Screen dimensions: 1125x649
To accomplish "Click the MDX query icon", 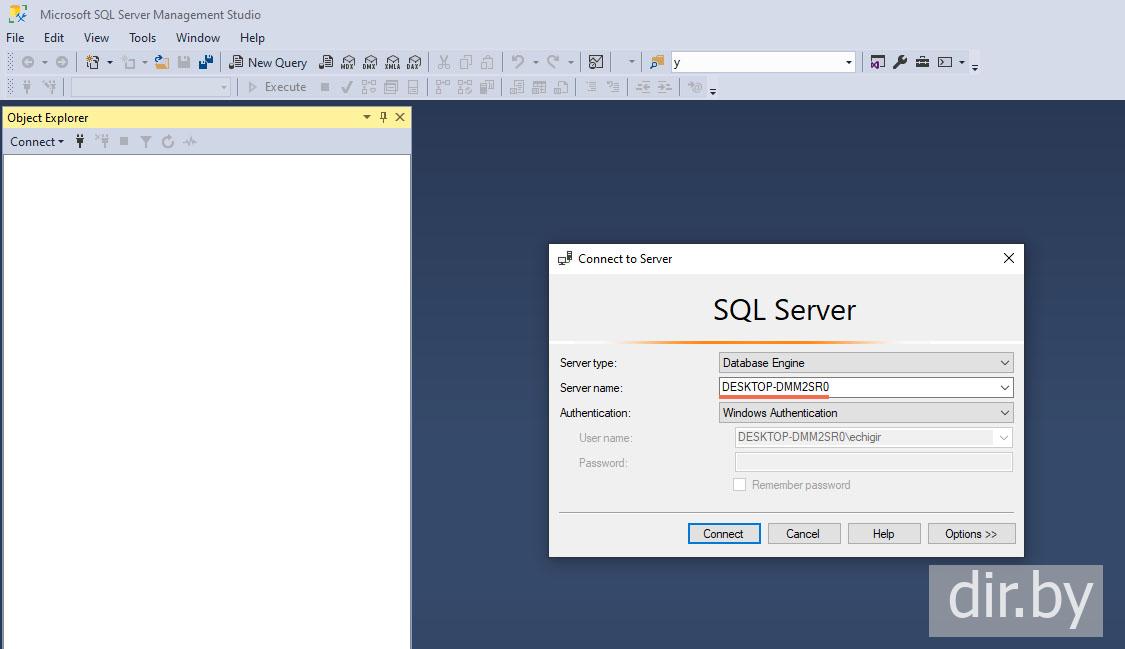I will [348, 62].
